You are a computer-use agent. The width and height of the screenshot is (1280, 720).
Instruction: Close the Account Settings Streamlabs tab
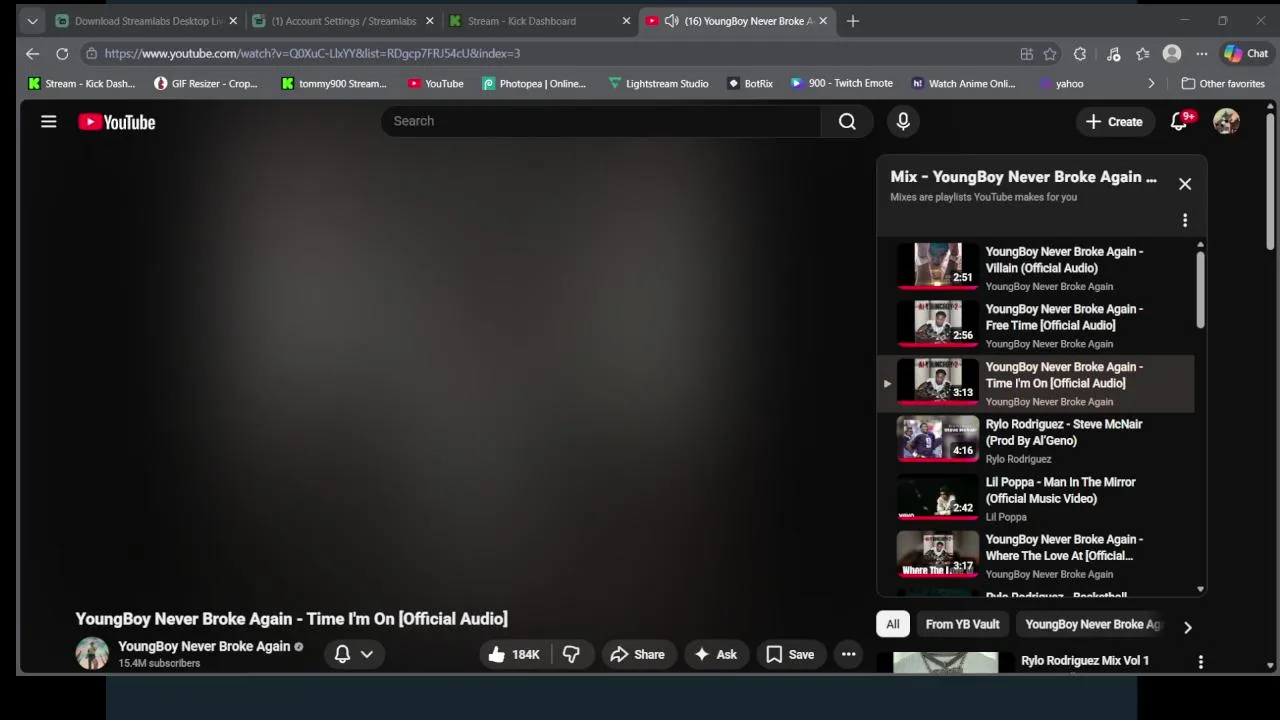430,21
